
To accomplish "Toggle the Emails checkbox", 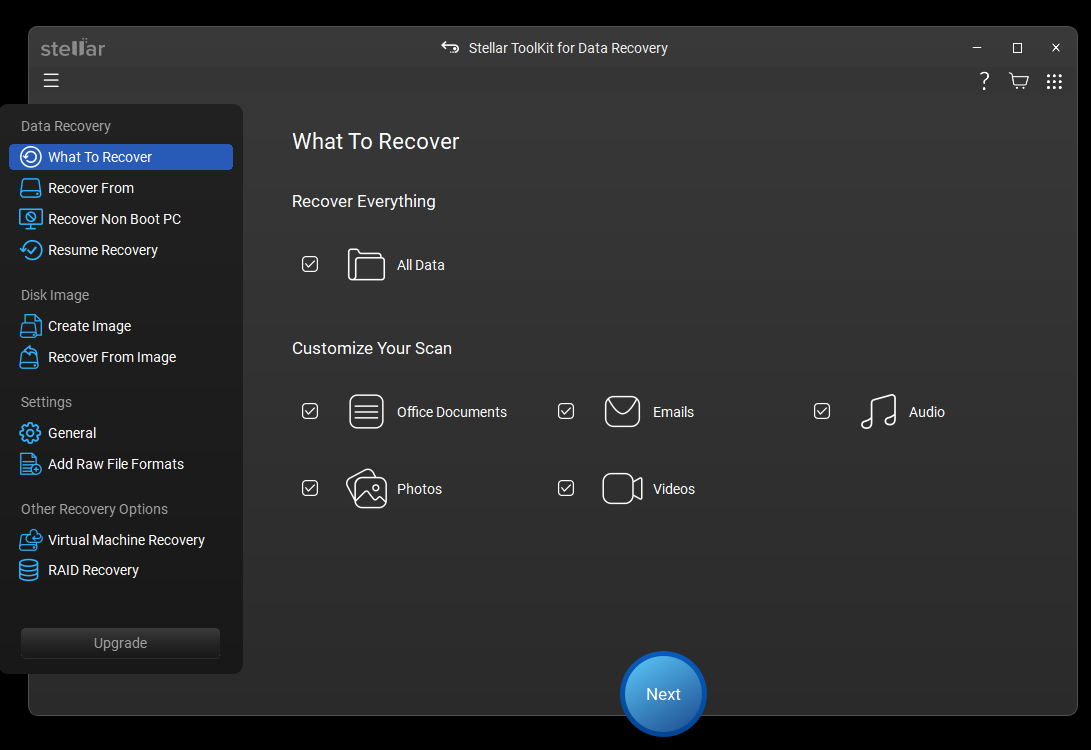I will click(x=566, y=411).
